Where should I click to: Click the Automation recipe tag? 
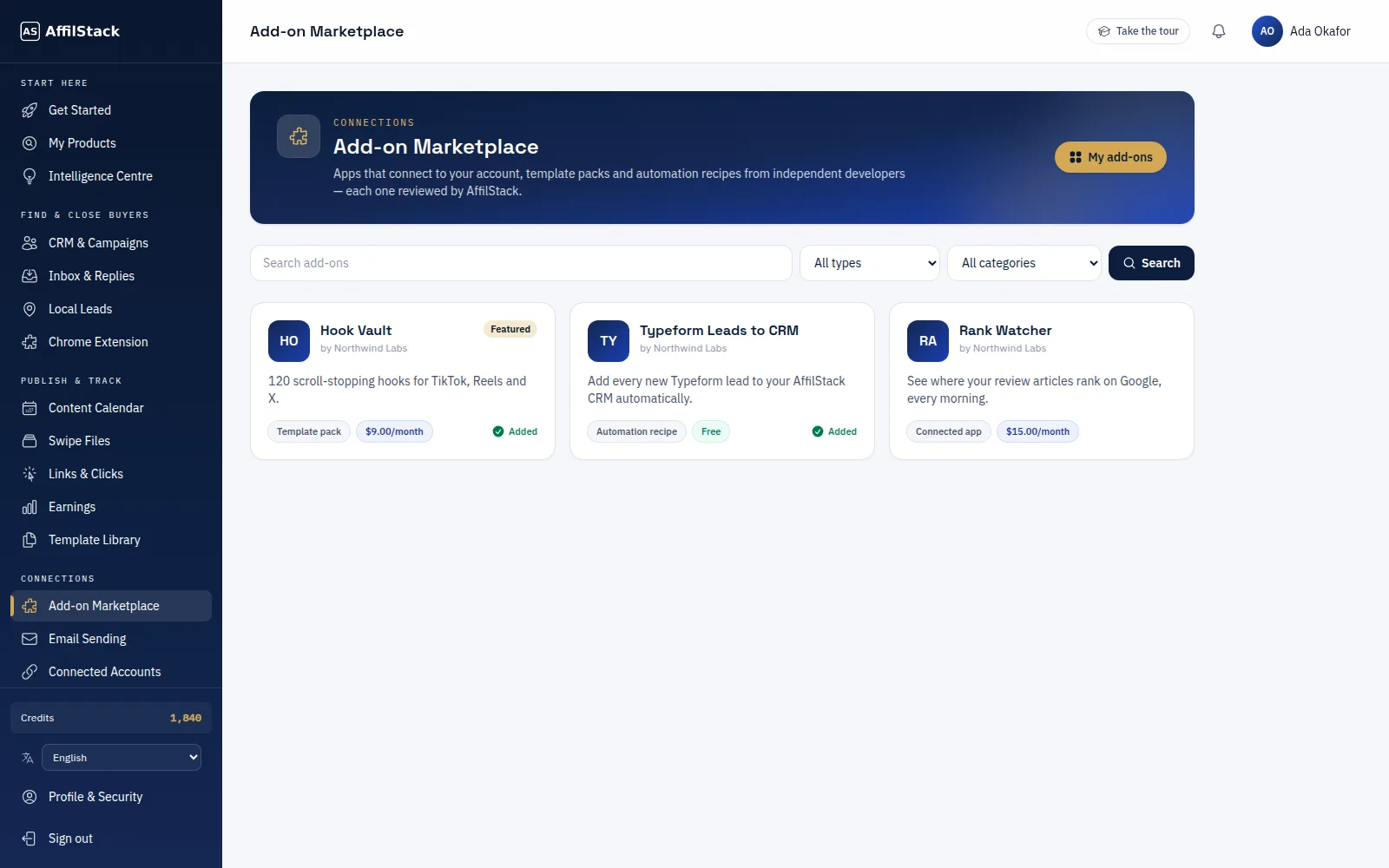[x=636, y=431]
